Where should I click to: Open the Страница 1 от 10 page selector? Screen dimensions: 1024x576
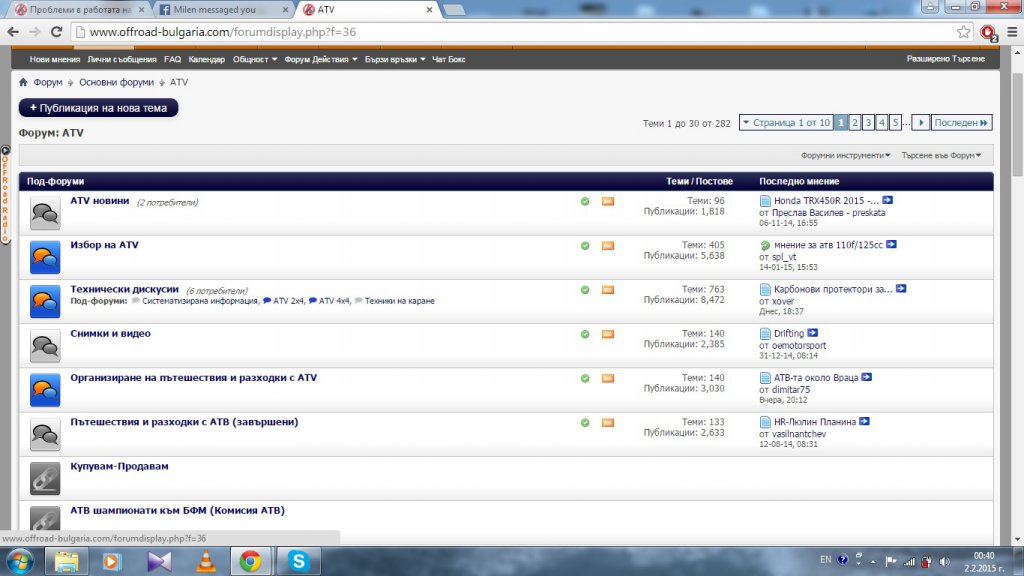[786, 123]
